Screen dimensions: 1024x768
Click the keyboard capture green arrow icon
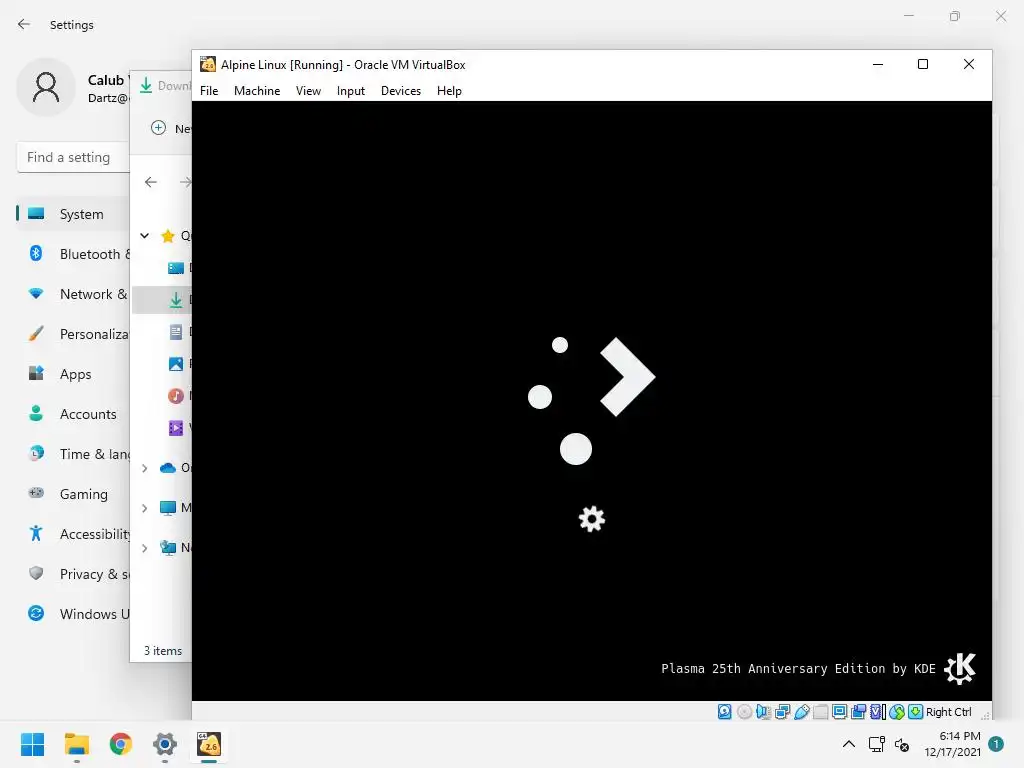coord(916,712)
